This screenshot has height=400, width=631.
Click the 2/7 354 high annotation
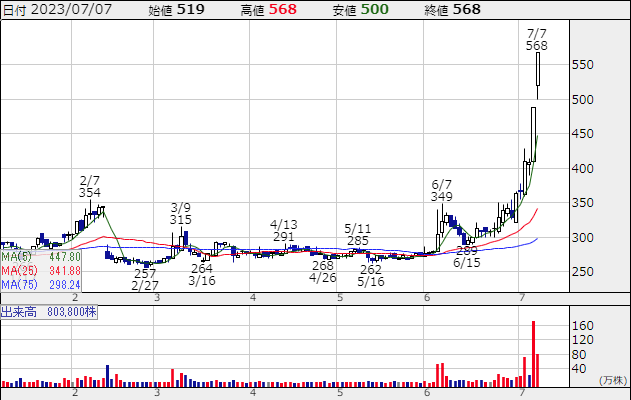90,186
